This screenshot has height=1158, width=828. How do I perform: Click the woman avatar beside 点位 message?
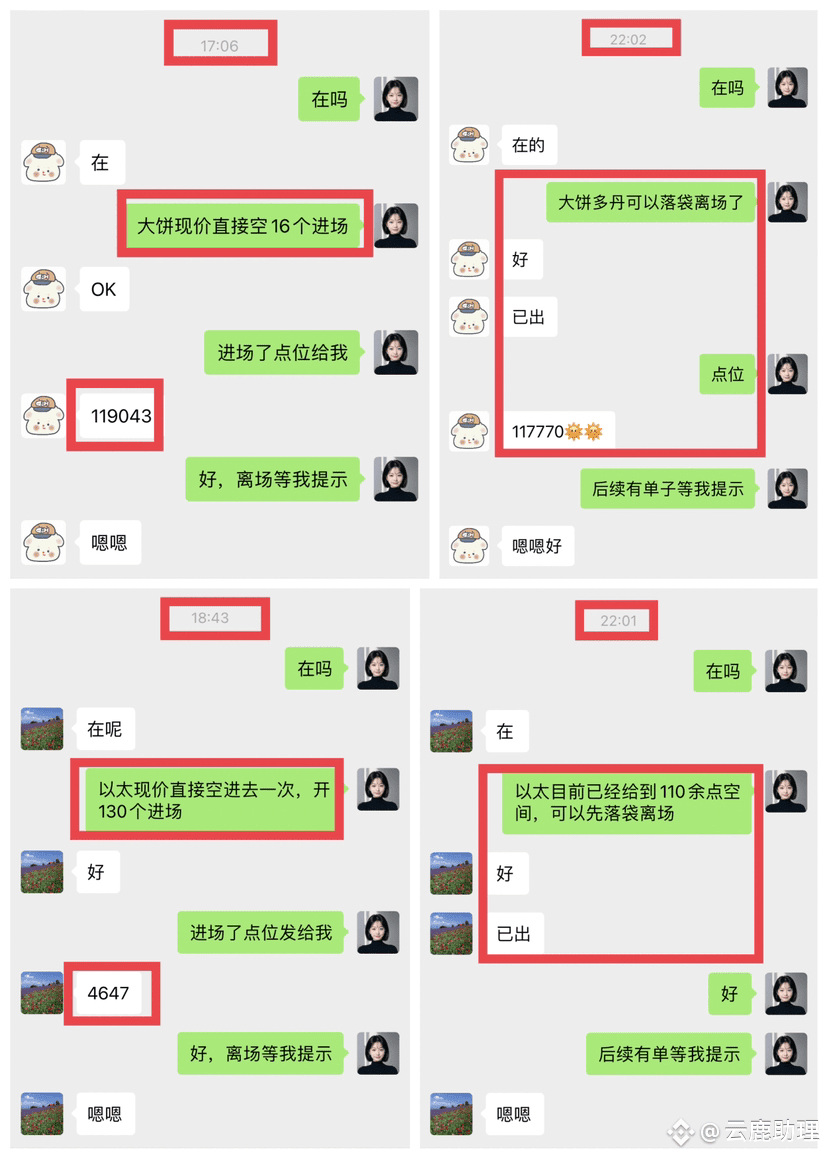pos(787,374)
